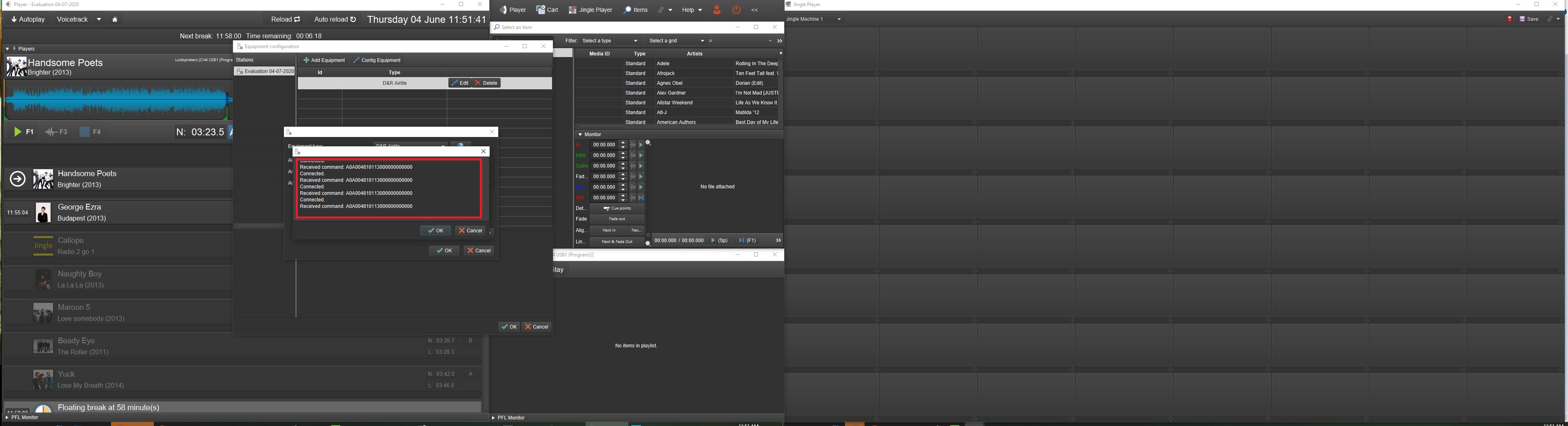Viewport: 1568px width, 426px height.
Task: Click the orange user profile icon
Action: (x=717, y=10)
